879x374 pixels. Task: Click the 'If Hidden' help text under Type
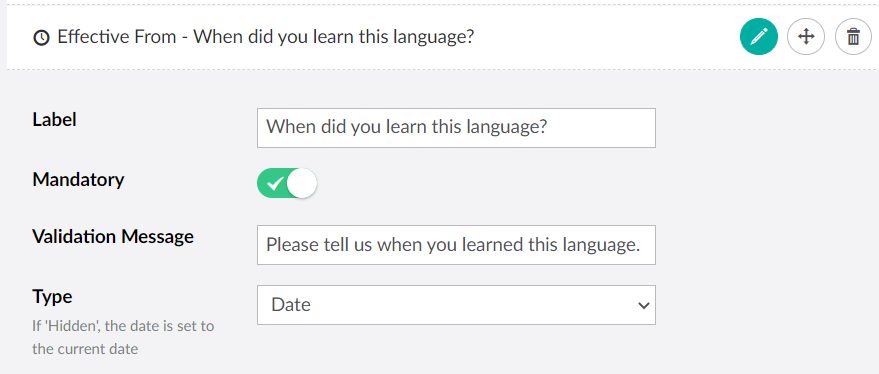[123, 337]
